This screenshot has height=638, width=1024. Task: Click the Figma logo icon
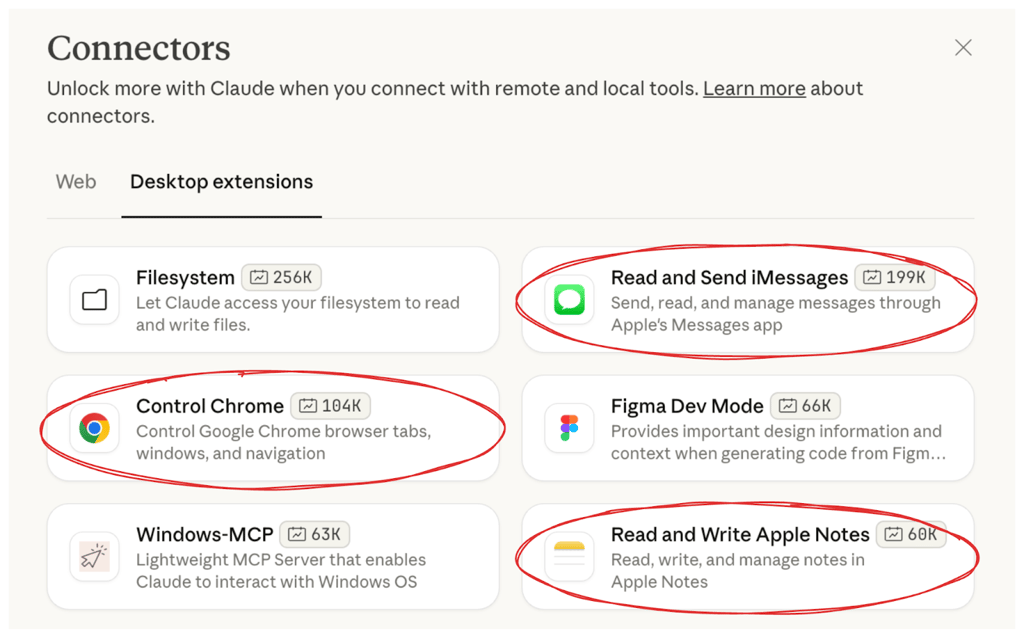(x=569, y=428)
